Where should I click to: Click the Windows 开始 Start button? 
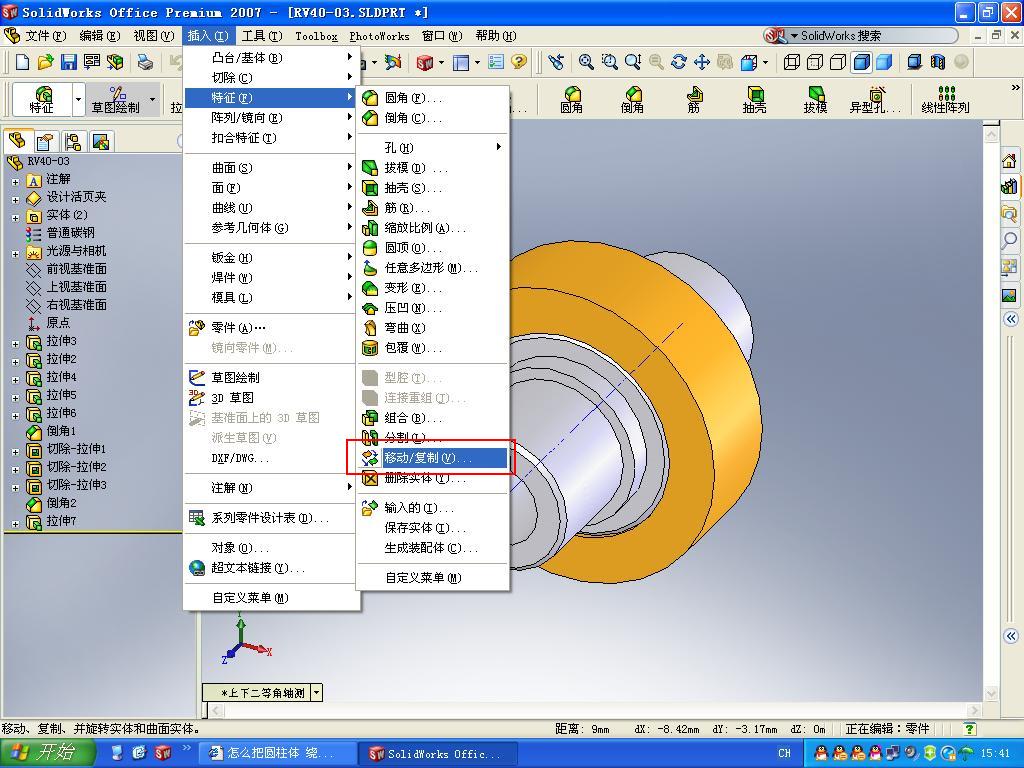(47, 753)
